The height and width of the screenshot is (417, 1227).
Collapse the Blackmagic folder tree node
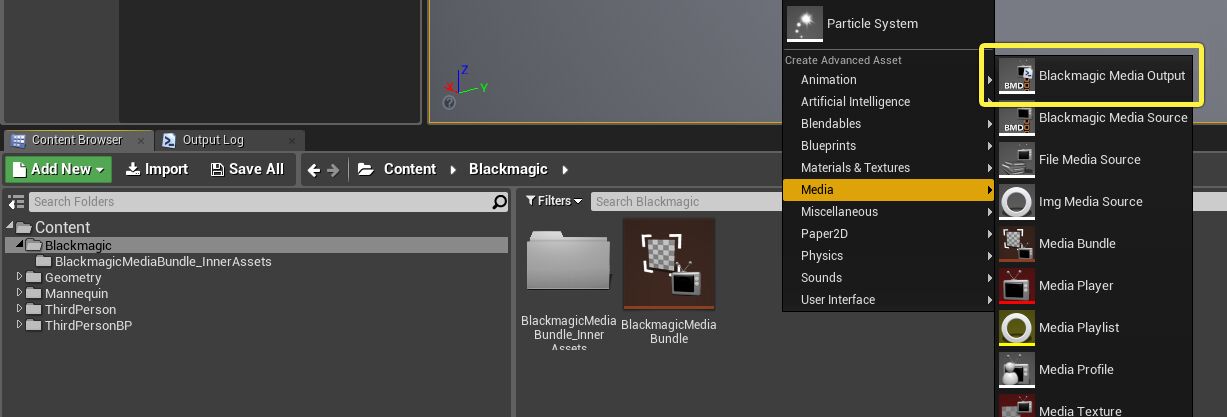(x=20, y=245)
